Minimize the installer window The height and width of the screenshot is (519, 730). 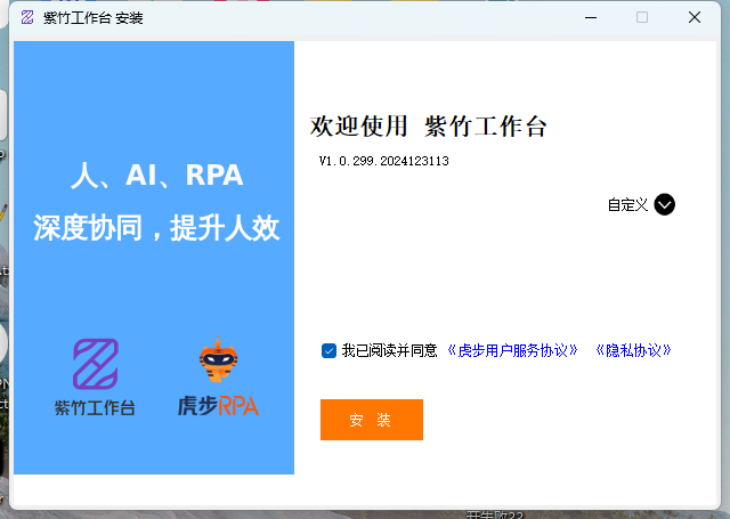(591, 18)
